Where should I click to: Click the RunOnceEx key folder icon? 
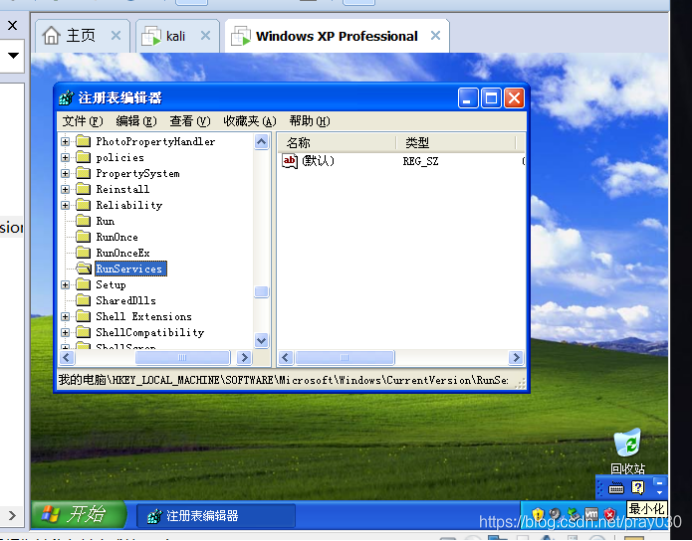[x=83, y=252]
